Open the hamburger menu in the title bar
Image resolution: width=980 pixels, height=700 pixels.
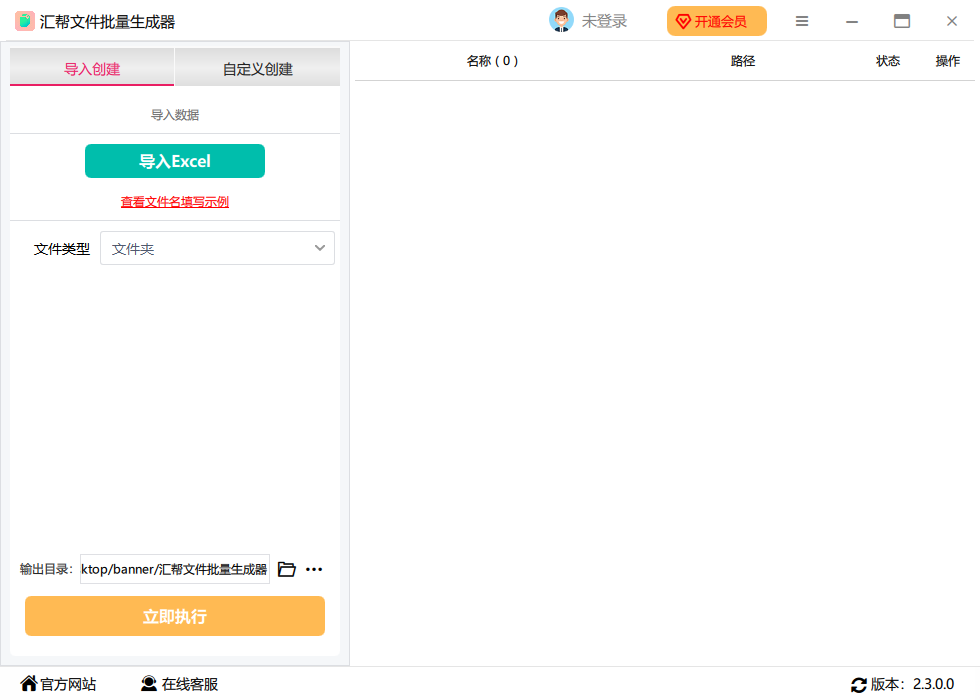pos(802,20)
